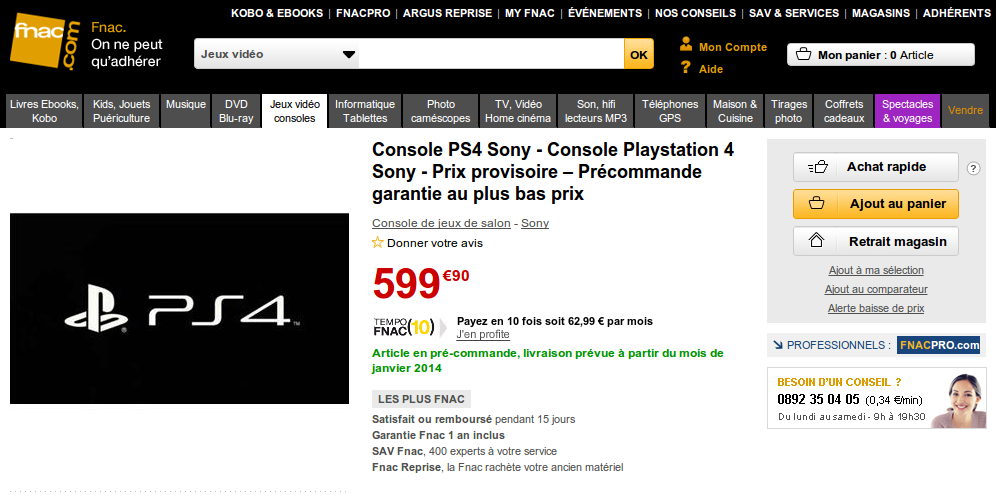
Task: Click the Achat rapide button
Action: pos(875,167)
